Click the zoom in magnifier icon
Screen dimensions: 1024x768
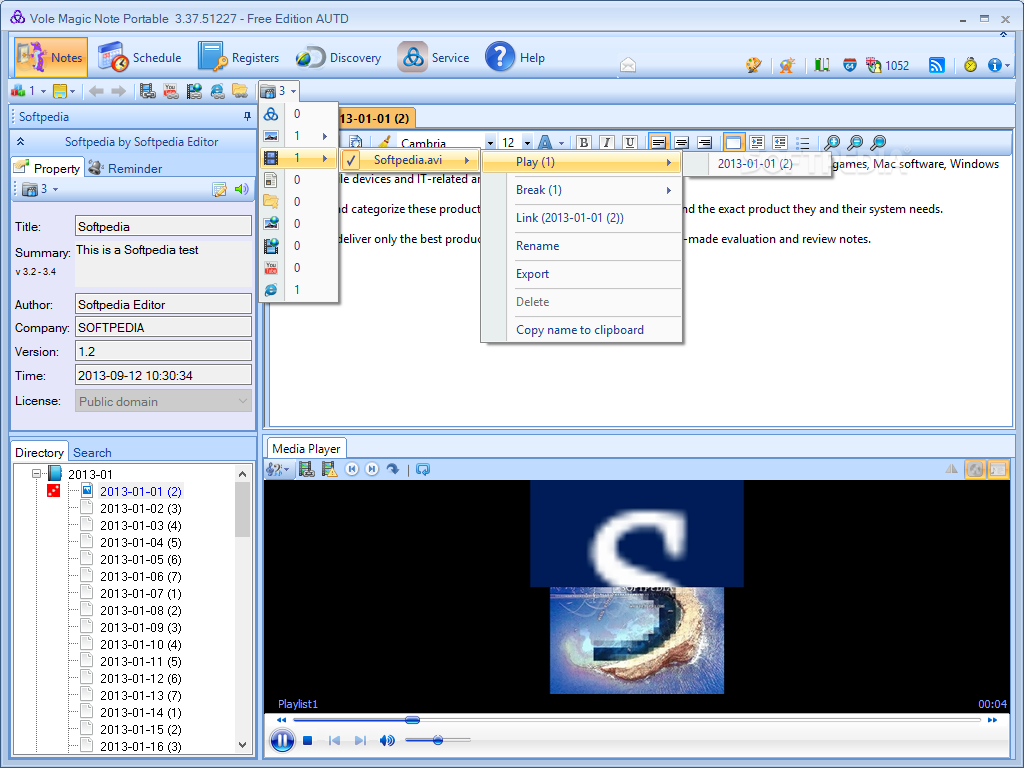(x=831, y=142)
